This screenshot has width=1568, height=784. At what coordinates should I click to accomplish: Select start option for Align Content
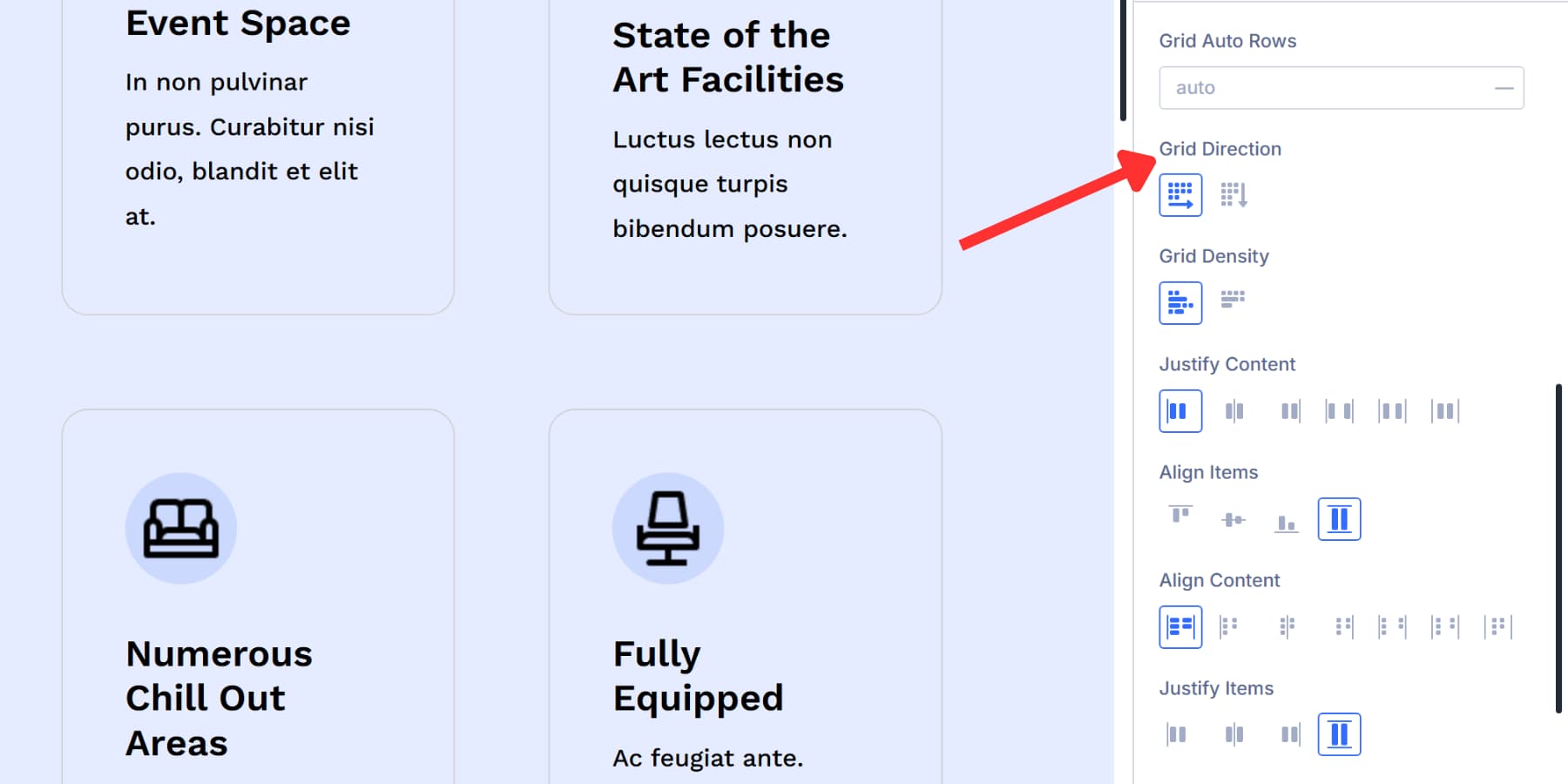[x=1180, y=626]
